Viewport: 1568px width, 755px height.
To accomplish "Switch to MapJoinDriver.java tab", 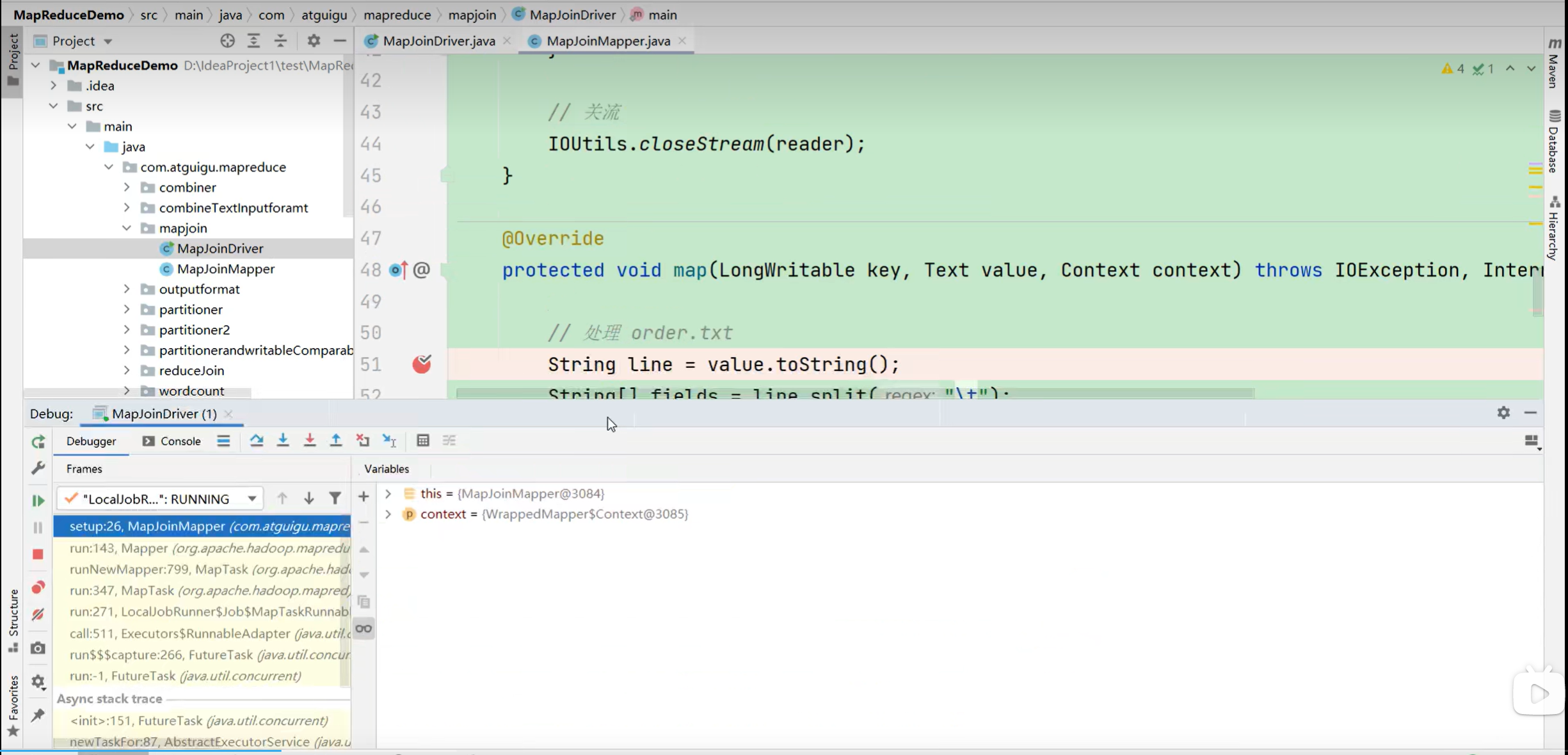I will point(438,41).
